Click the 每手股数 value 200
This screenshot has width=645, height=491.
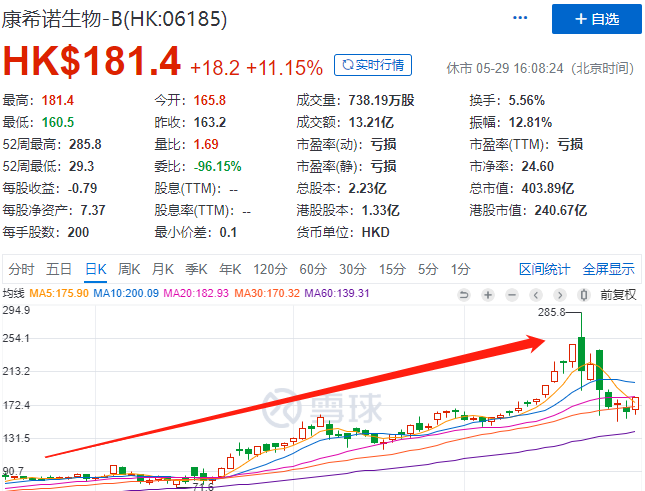[x=78, y=232]
